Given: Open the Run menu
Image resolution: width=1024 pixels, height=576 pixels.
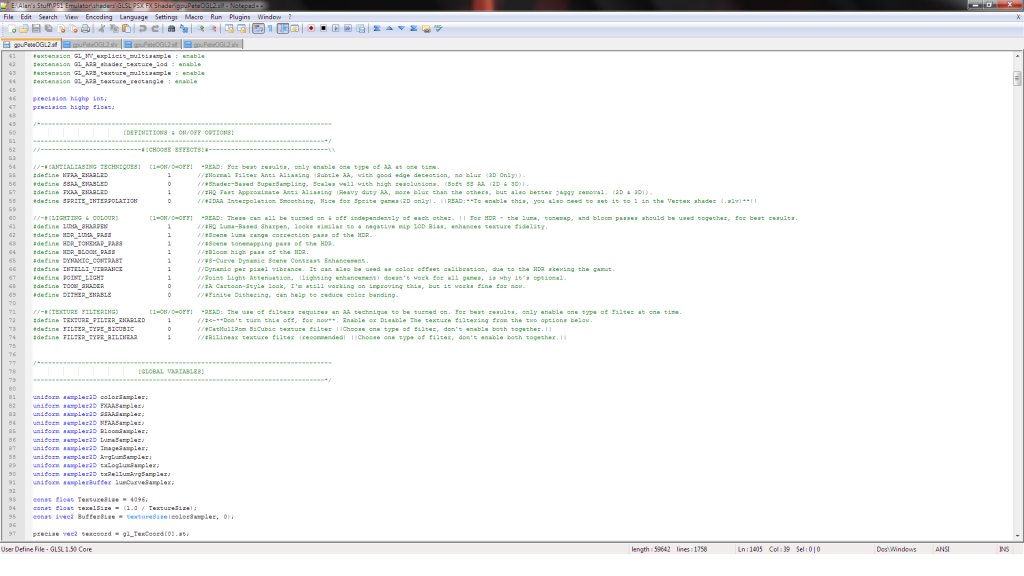Looking at the screenshot, I should pos(216,17).
